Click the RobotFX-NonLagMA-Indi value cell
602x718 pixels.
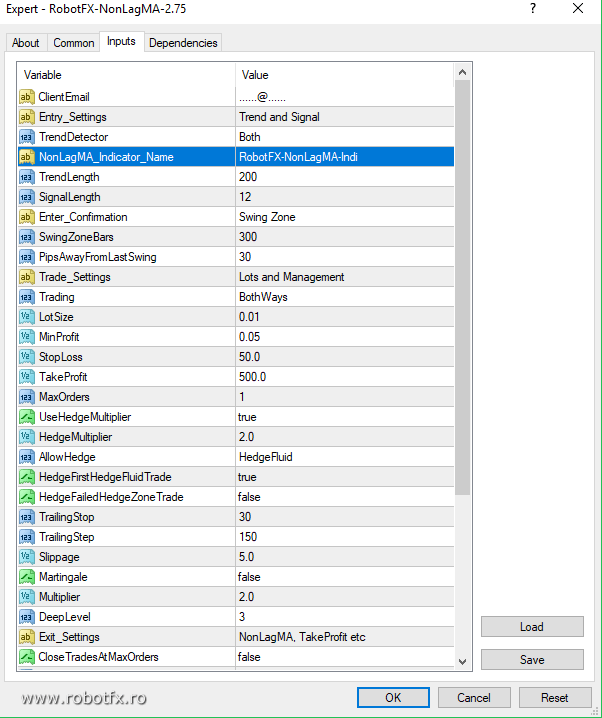pos(345,157)
